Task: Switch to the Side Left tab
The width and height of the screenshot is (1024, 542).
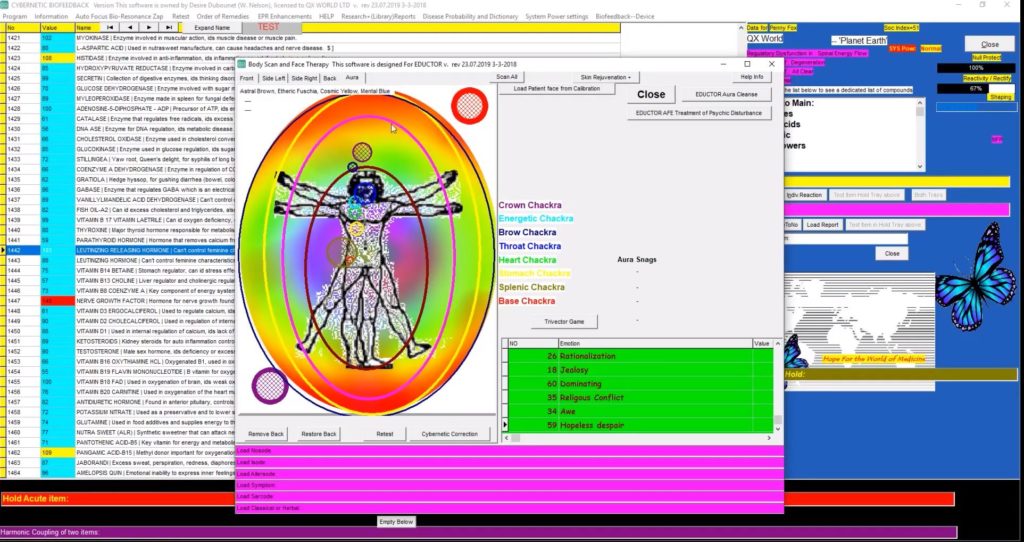Action: pos(274,78)
